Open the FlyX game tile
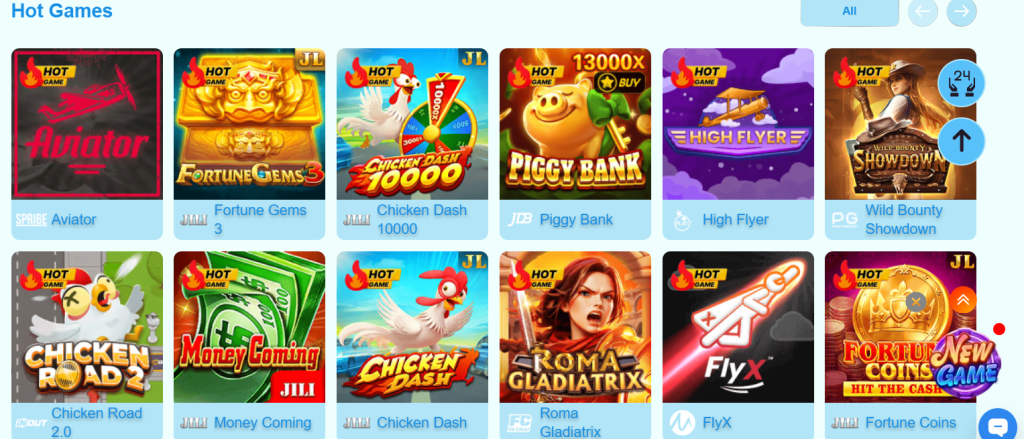This screenshot has width=1024, height=439. [x=738, y=327]
